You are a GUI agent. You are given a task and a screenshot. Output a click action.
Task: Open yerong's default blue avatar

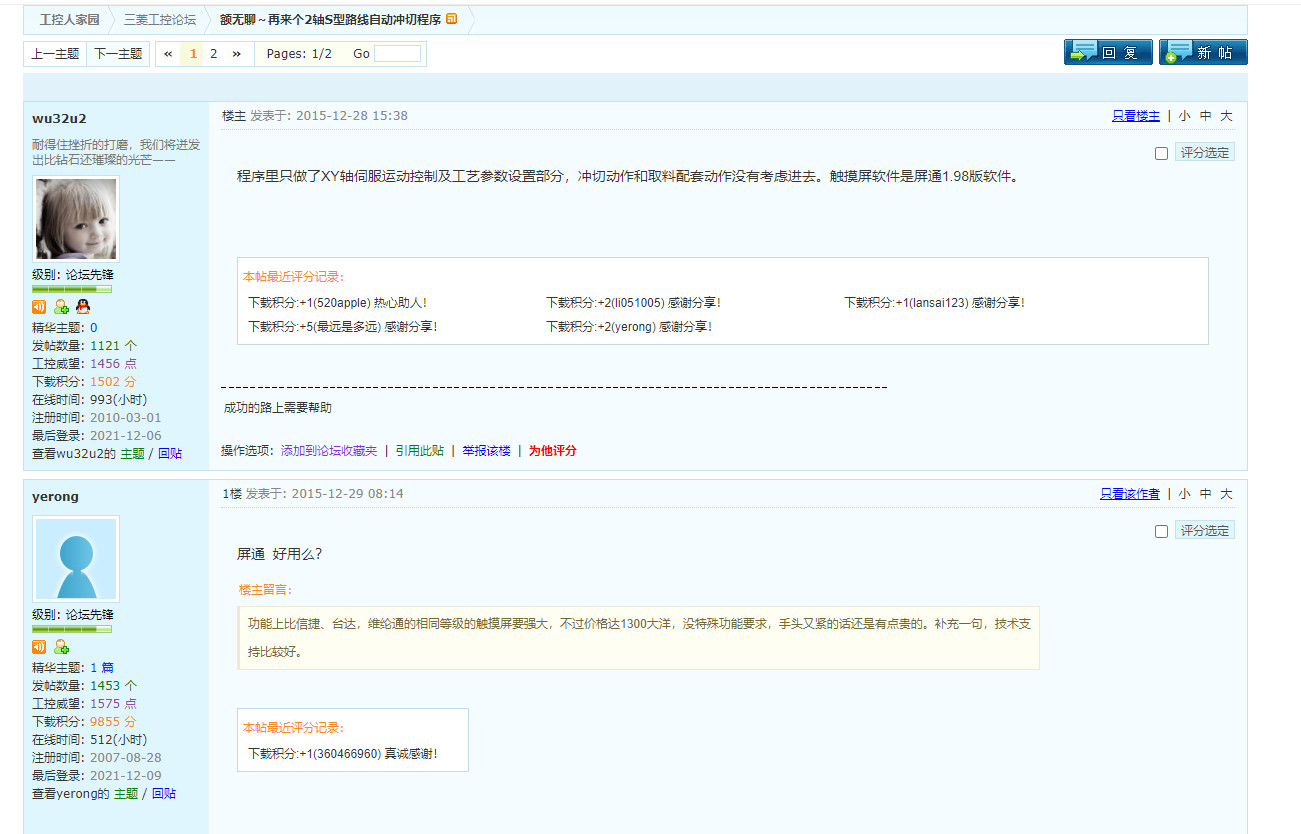76,559
